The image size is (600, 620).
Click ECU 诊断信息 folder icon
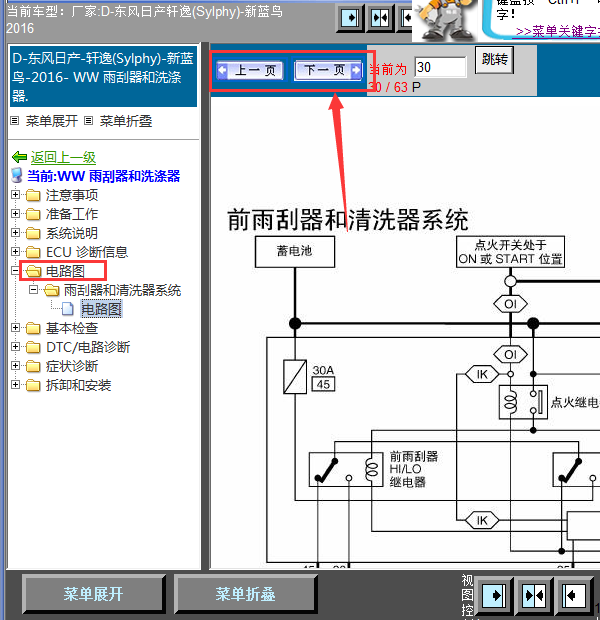pos(33,252)
